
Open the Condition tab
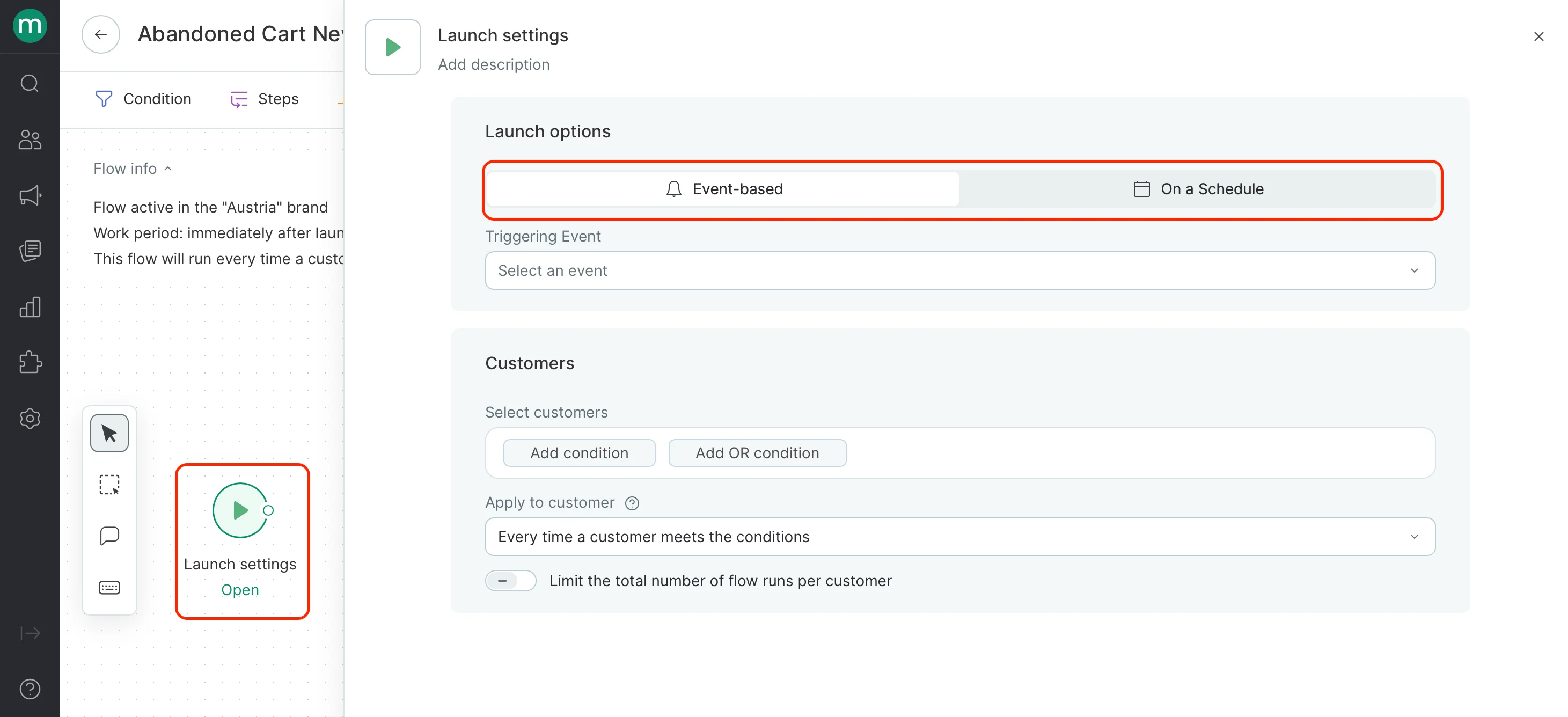click(x=144, y=99)
